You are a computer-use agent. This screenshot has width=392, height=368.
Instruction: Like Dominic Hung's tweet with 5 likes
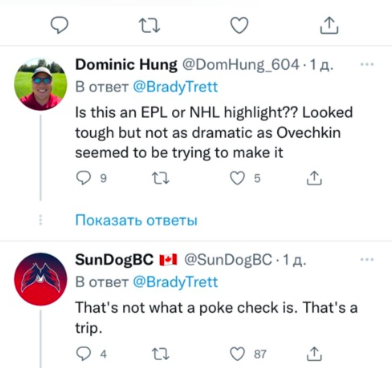point(237,179)
